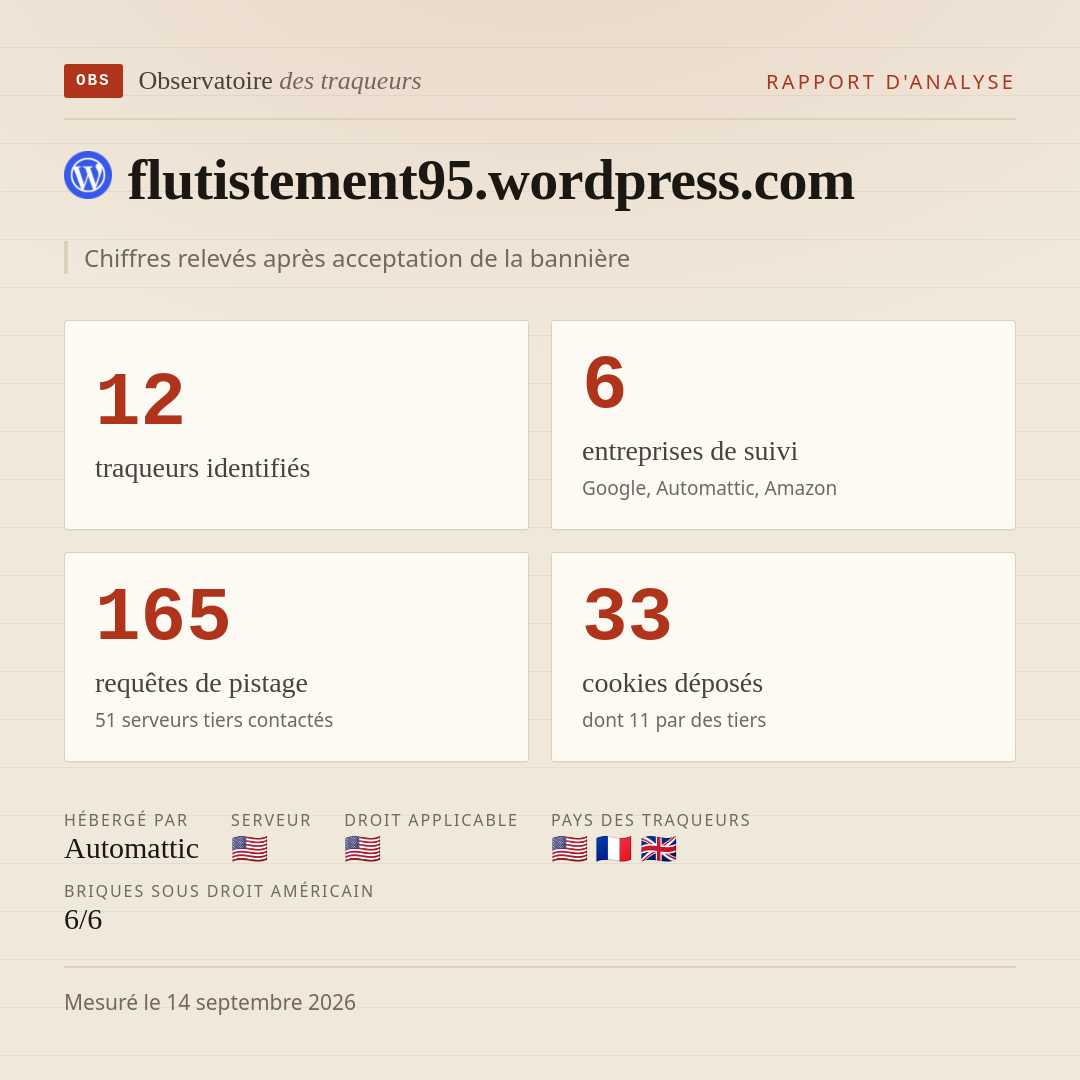
Task: Click the US flag under Droit applicable
Action: [362, 849]
